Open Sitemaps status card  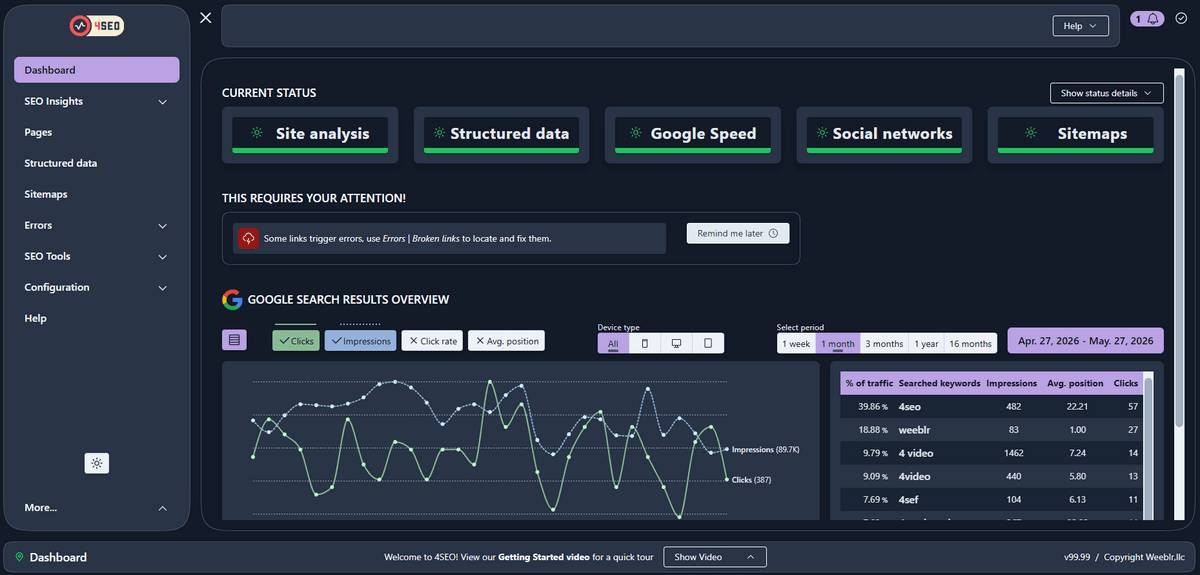[x=1076, y=135]
